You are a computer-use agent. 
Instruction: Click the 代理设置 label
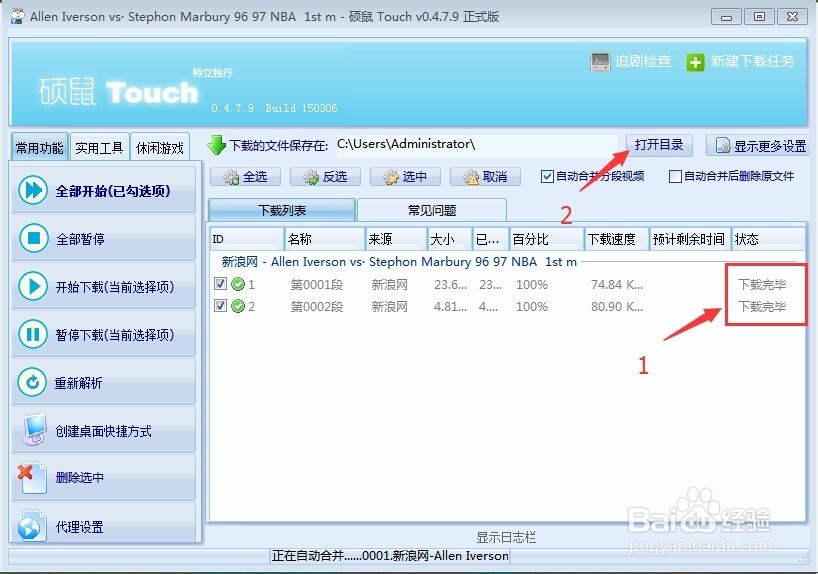pos(79,527)
